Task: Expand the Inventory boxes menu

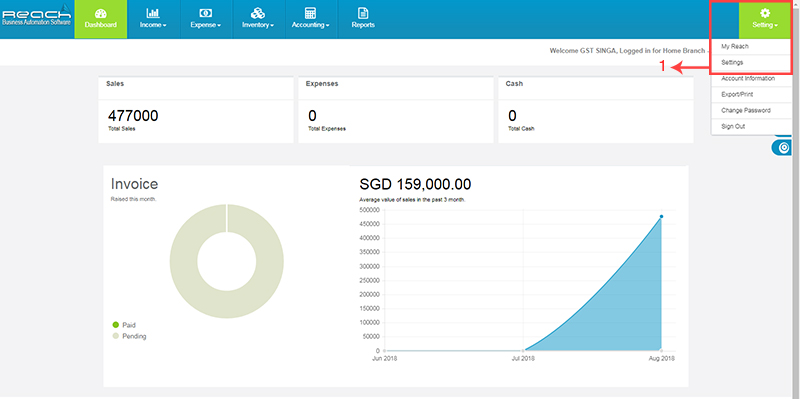Action: click(x=258, y=19)
